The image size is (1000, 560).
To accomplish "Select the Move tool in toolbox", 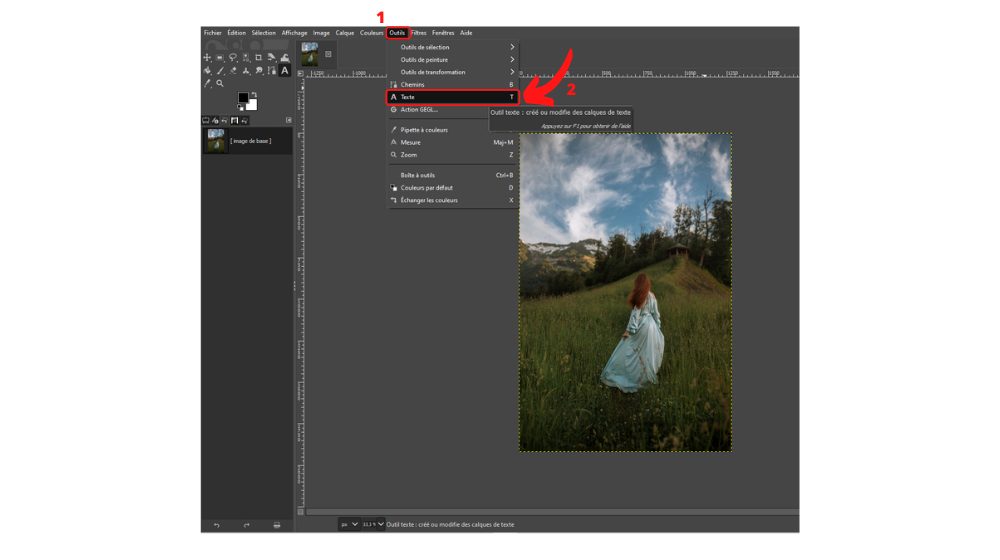I will (x=207, y=57).
